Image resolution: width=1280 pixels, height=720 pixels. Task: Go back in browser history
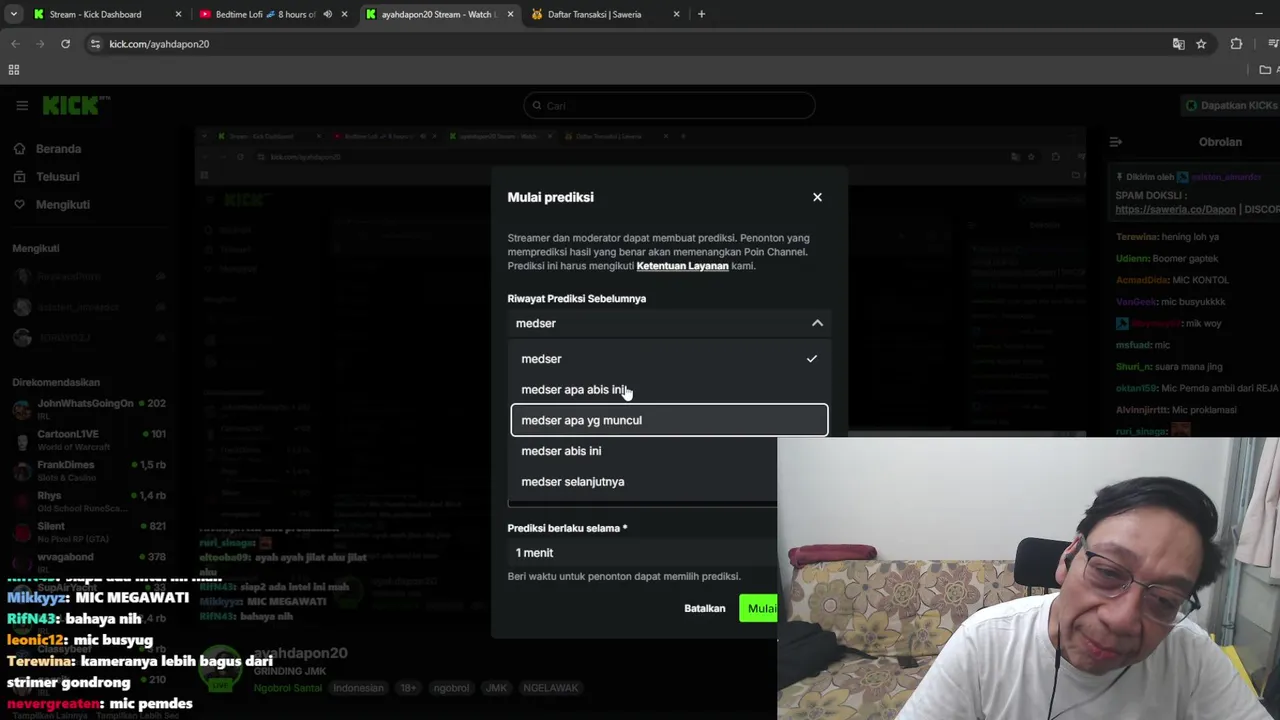pos(15,44)
